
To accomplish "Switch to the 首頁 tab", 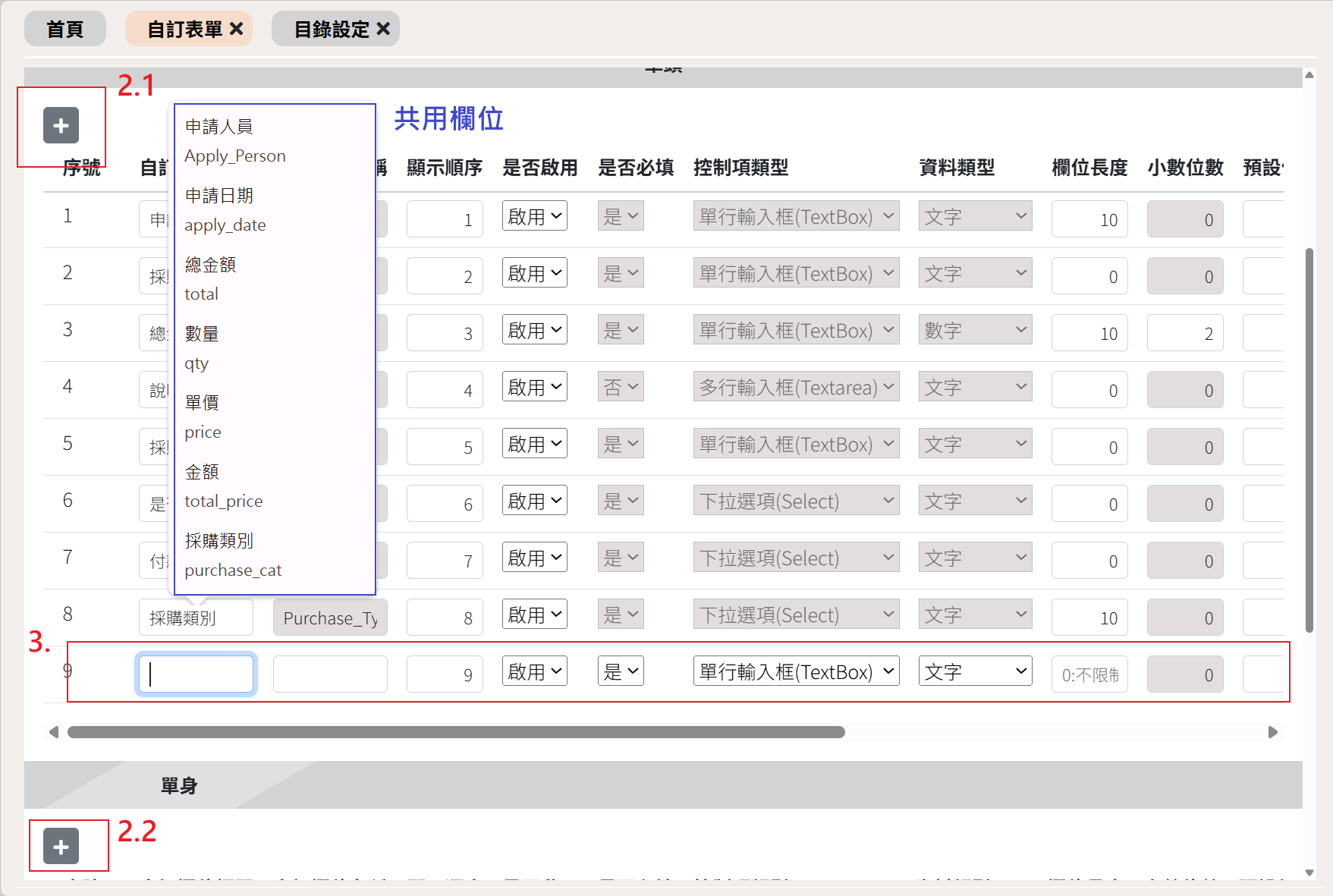I will coord(65,29).
